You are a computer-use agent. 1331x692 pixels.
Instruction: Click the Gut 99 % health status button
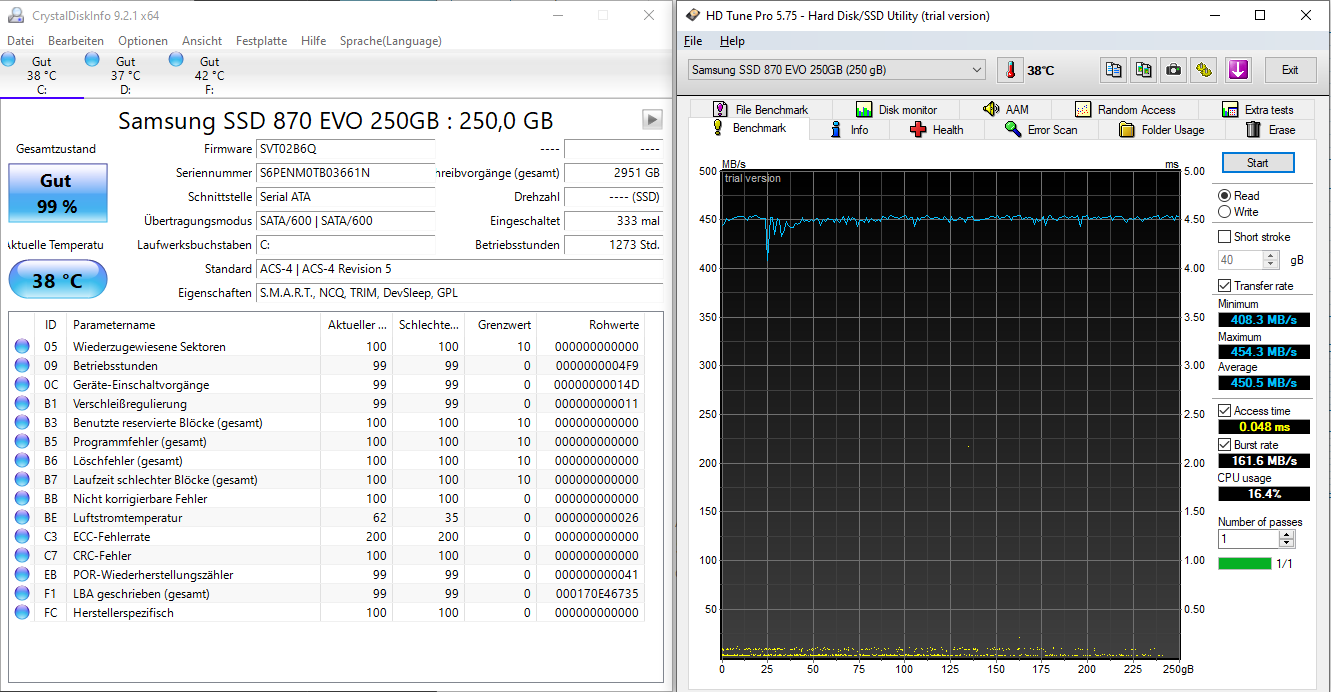(57, 193)
